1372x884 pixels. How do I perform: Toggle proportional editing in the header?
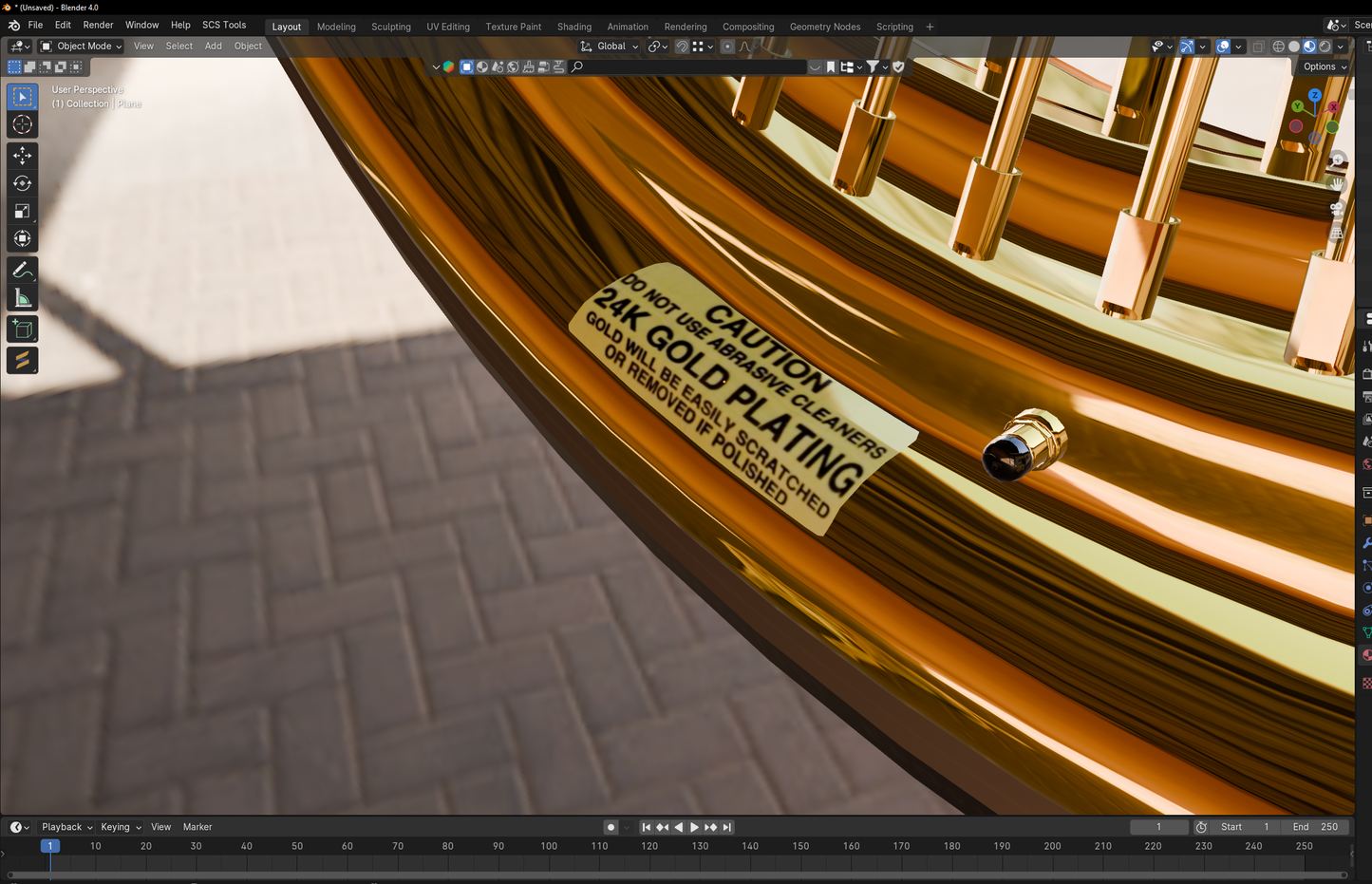click(x=727, y=47)
